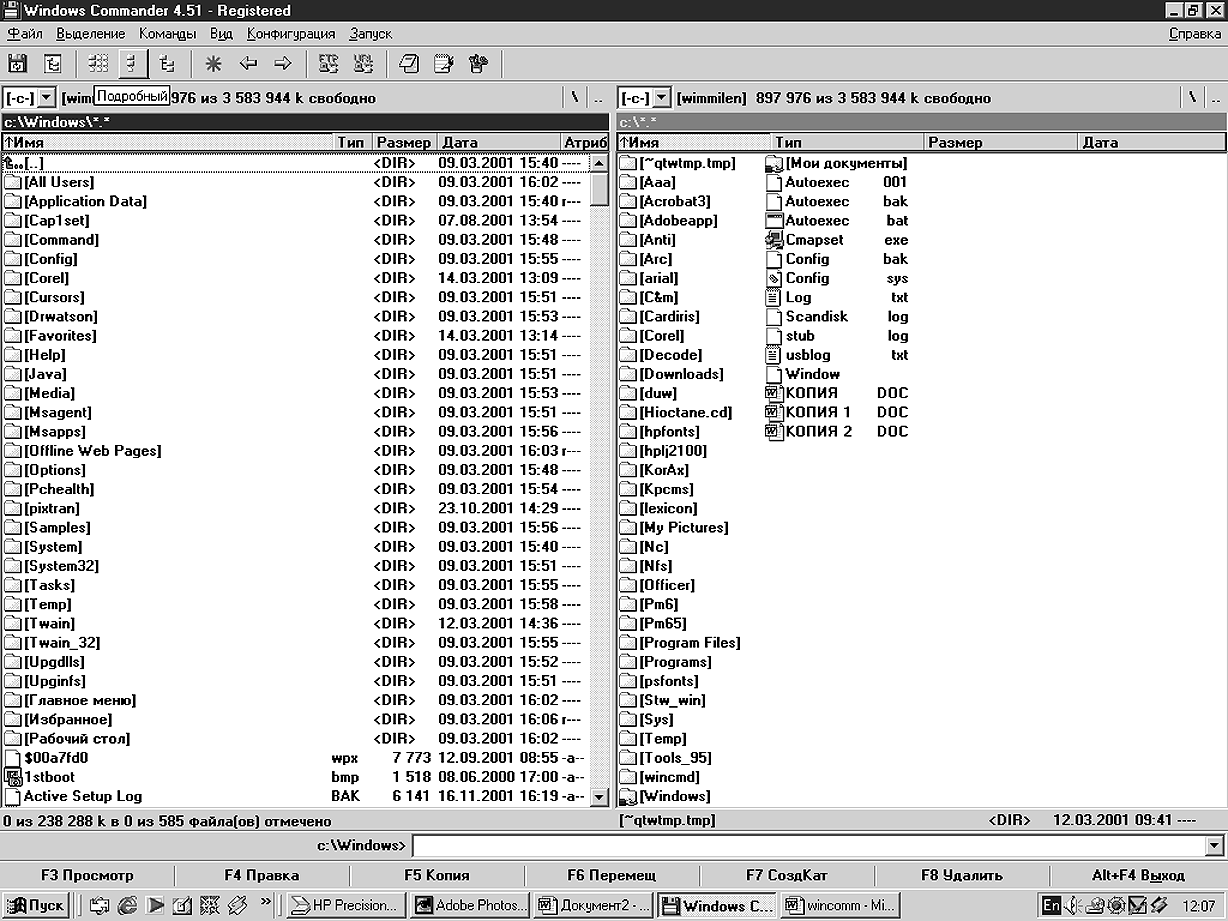Expand quick launch overflow chevron

click(x=266, y=903)
